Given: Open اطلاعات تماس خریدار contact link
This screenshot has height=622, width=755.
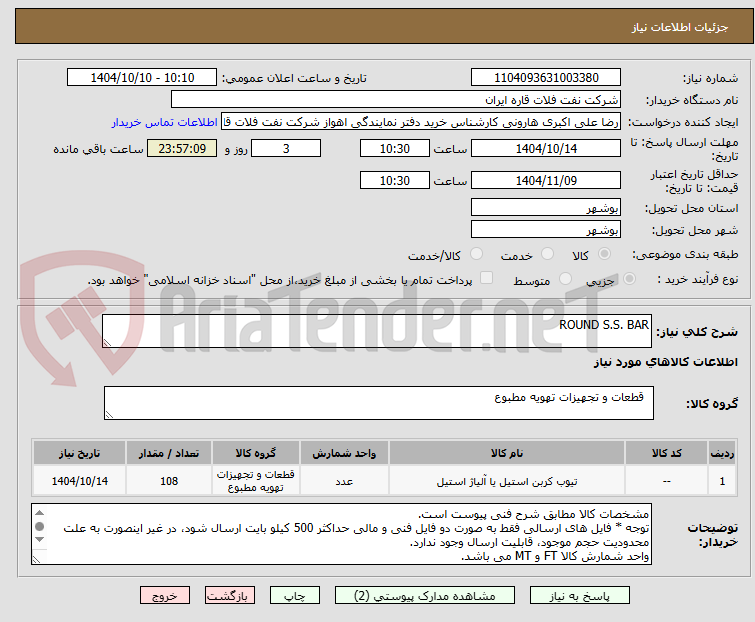Looking at the screenshot, I should pos(164,122).
